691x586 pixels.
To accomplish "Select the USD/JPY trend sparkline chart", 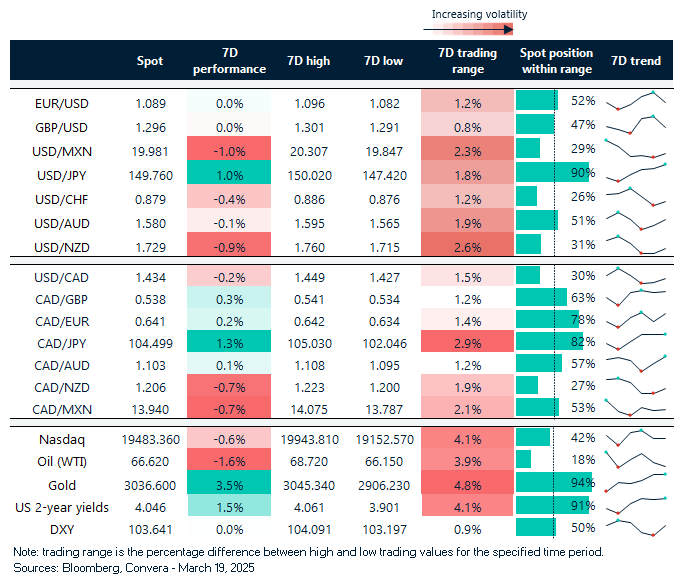I will pos(636,173).
